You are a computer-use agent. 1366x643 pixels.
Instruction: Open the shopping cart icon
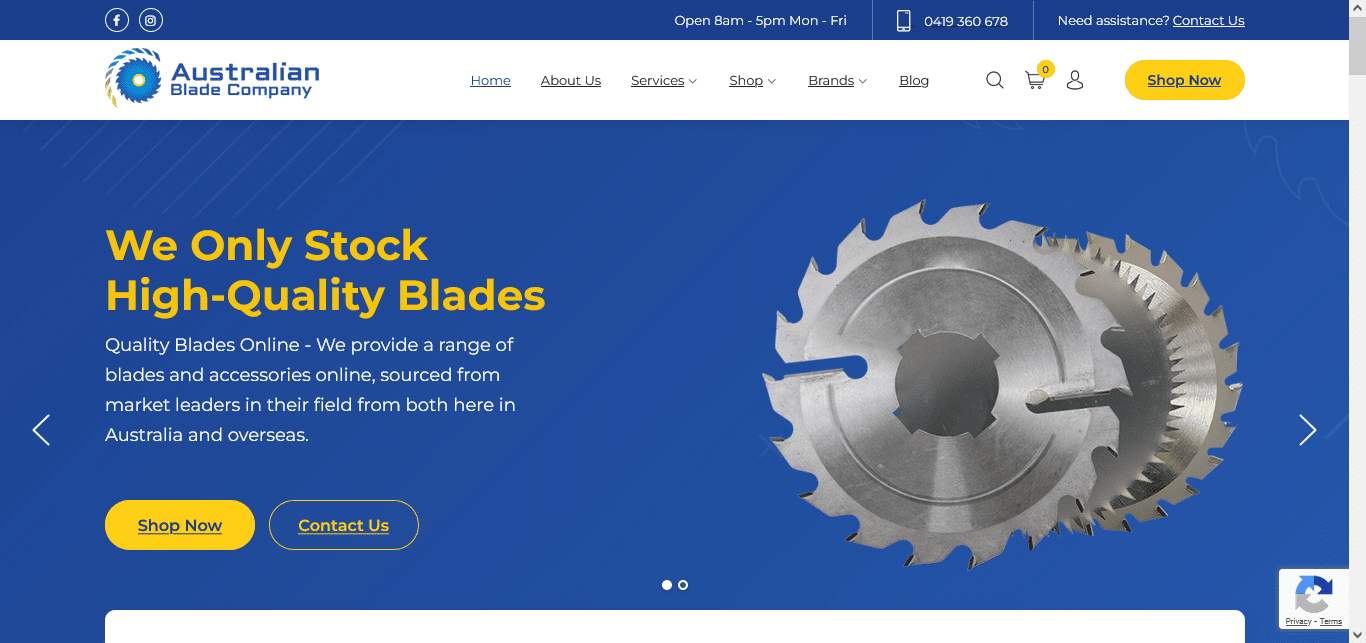pos(1035,80)
